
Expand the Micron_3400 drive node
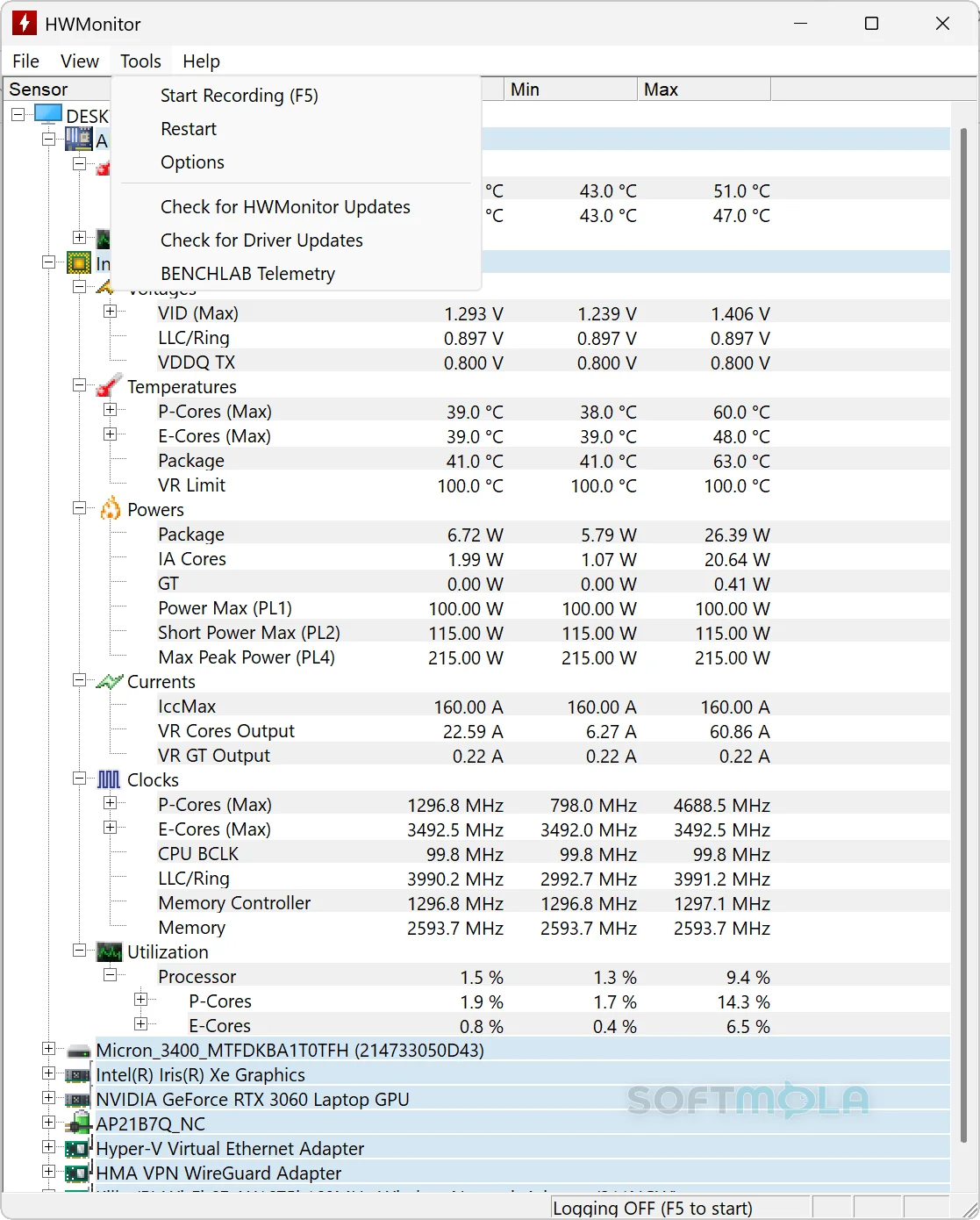(x=49, y=1049)
